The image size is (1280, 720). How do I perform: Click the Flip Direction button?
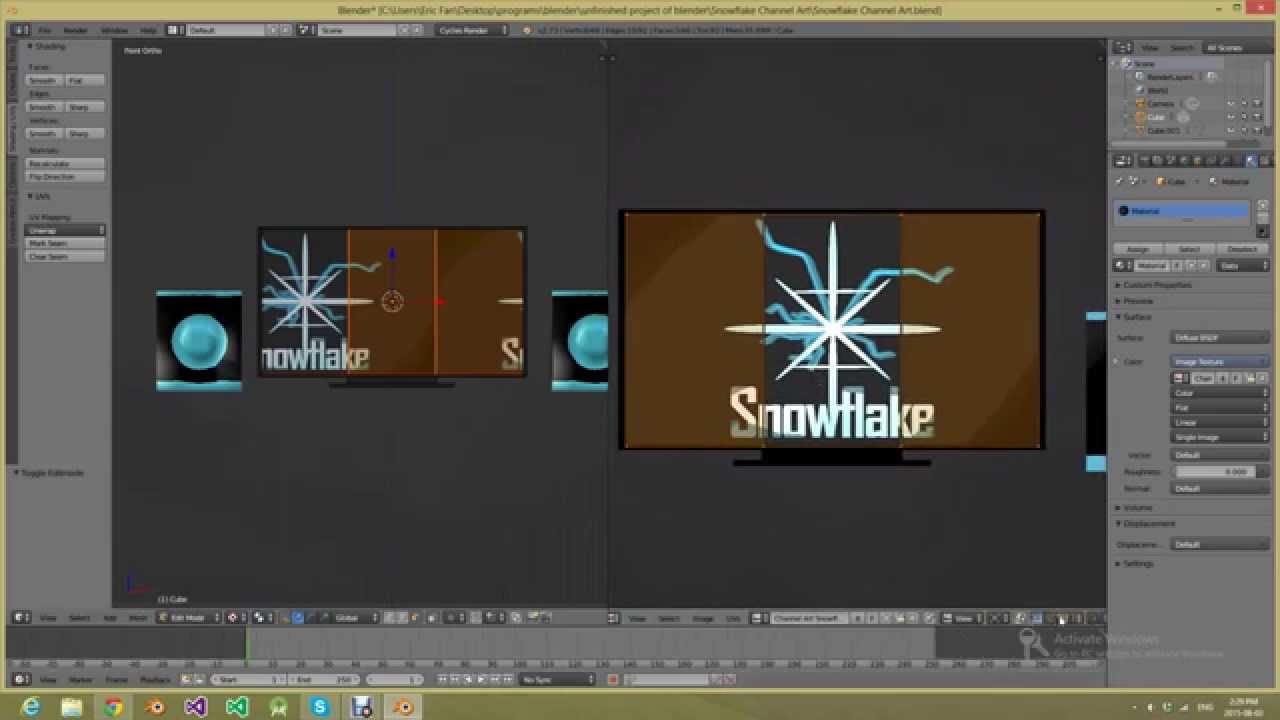click(65, 176)
